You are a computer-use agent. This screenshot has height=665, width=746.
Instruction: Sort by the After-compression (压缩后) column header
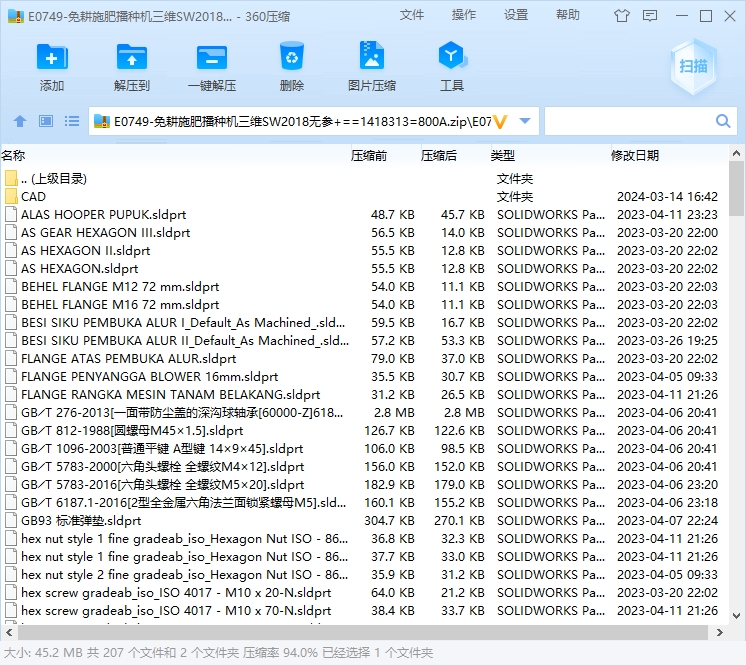439,155
